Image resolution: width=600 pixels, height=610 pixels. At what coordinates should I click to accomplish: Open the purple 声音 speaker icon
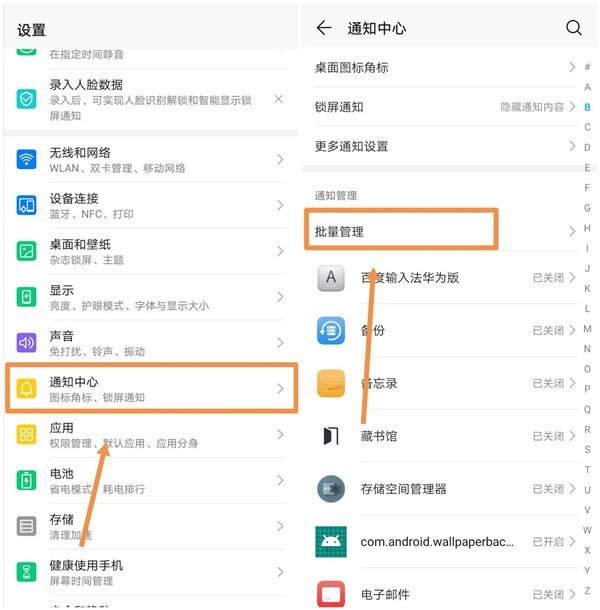26,342
